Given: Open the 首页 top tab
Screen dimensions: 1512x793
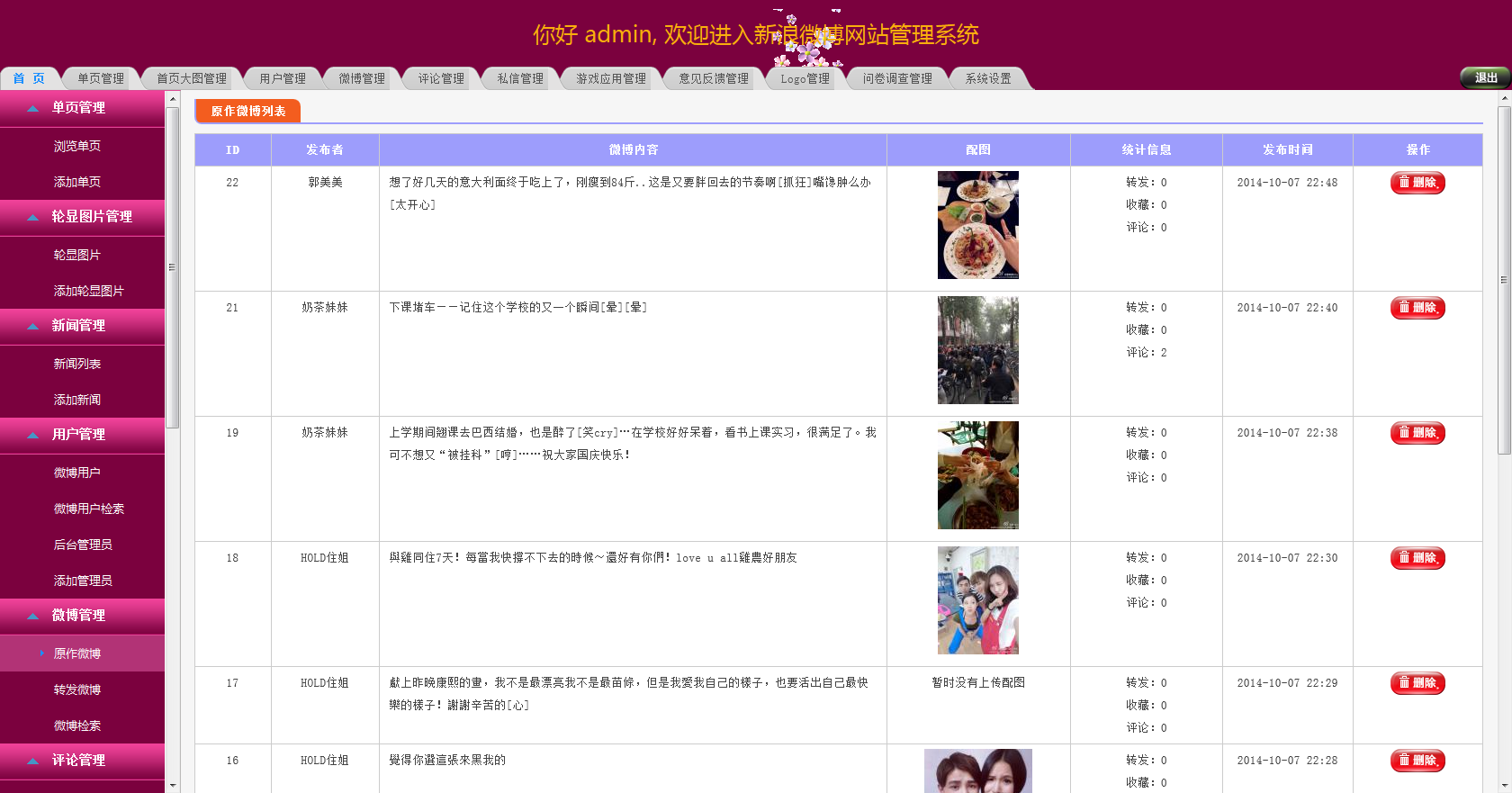Looking at the screenshot, I should (29, 78).
